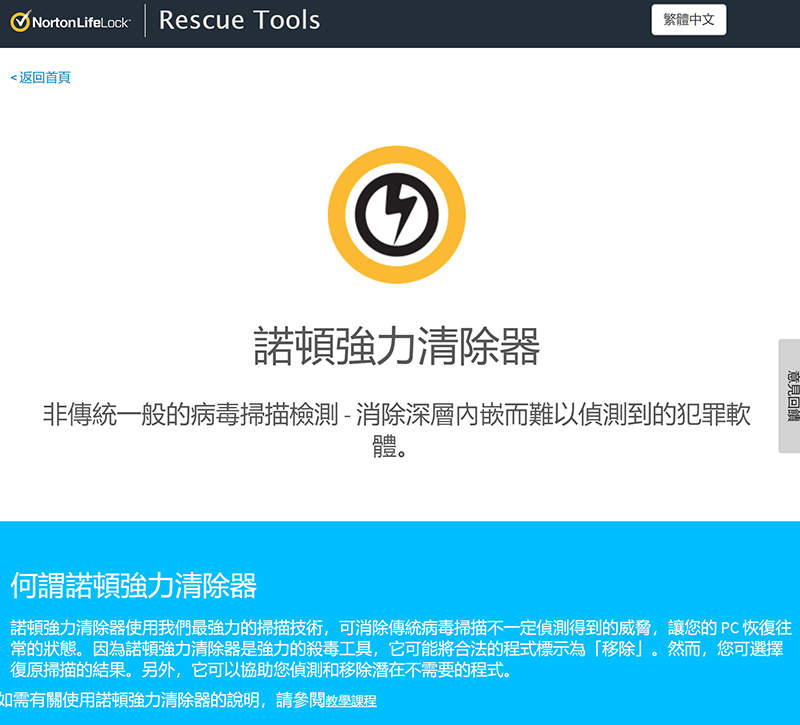This screenshot has width=800, height=725.
Task: Open the 繁體中文 language selector
Action: tap(688, 20)
